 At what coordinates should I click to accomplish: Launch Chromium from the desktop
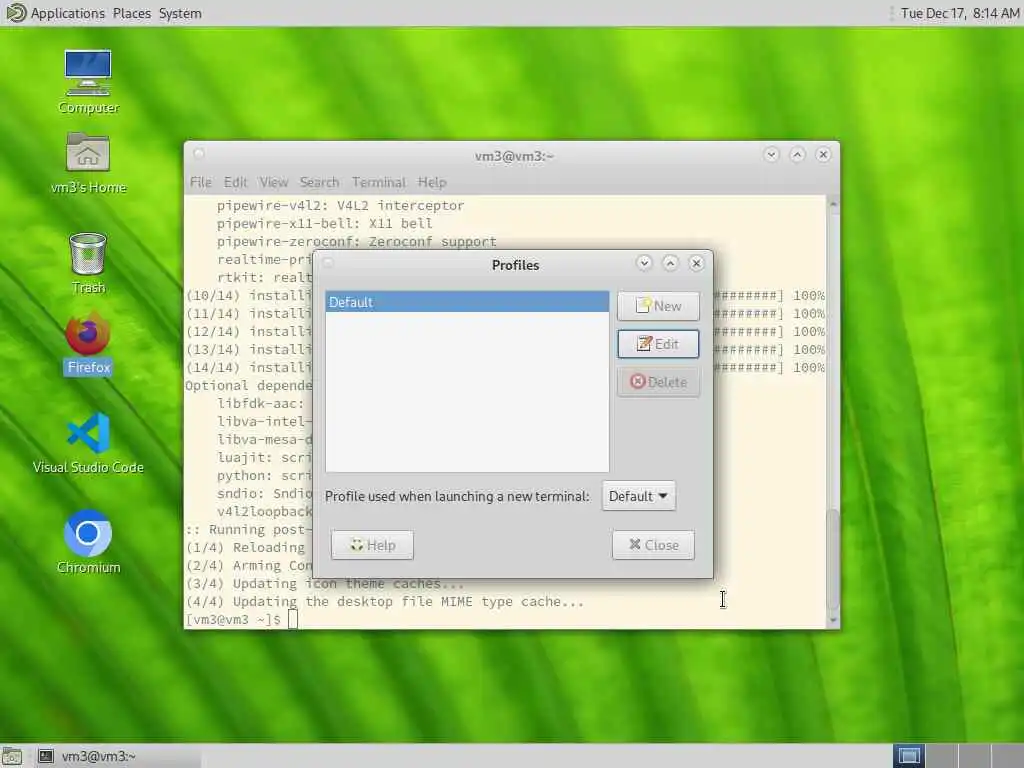coord(88,542)
